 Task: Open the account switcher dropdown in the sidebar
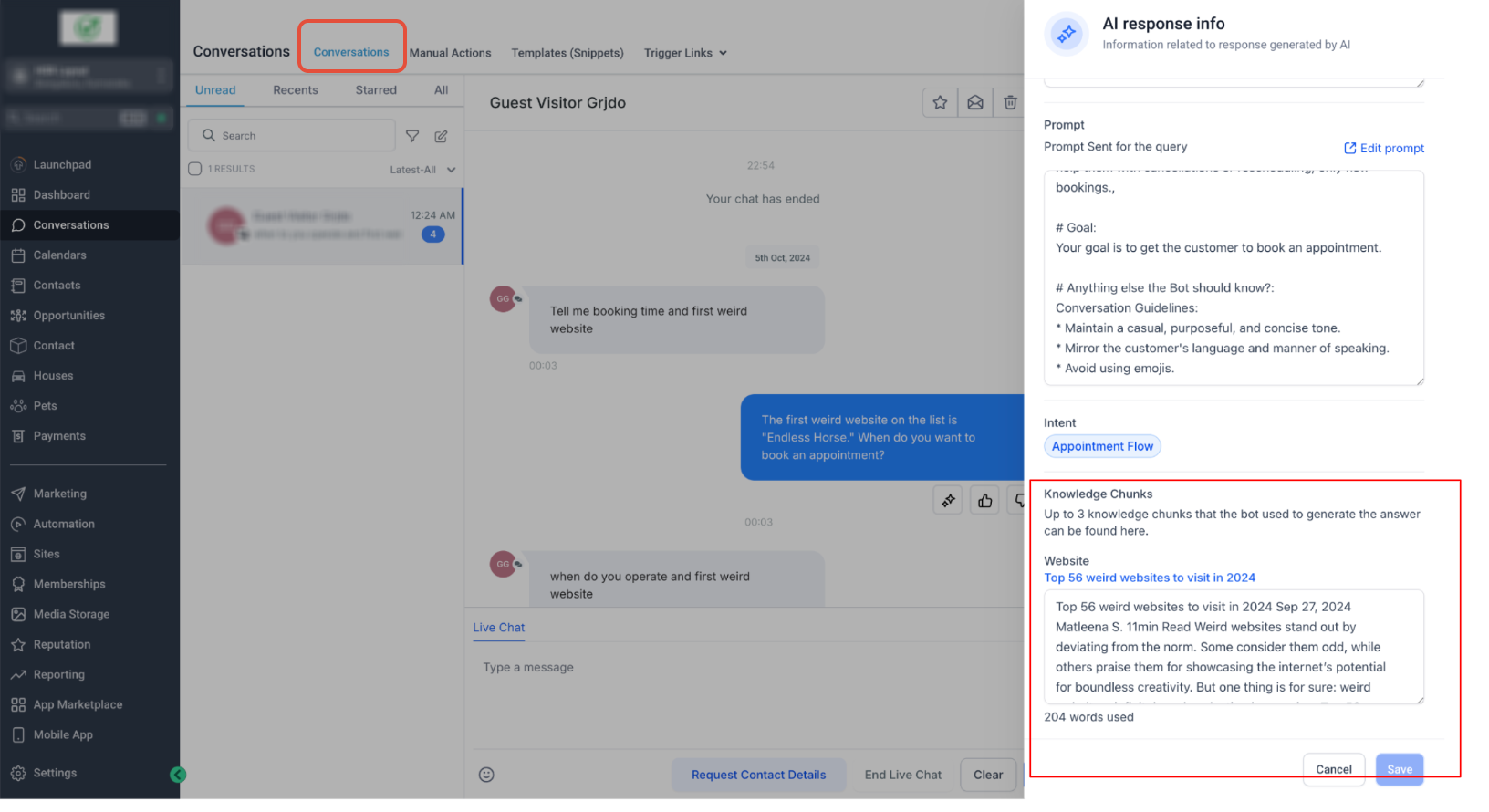tap(89, 76)
